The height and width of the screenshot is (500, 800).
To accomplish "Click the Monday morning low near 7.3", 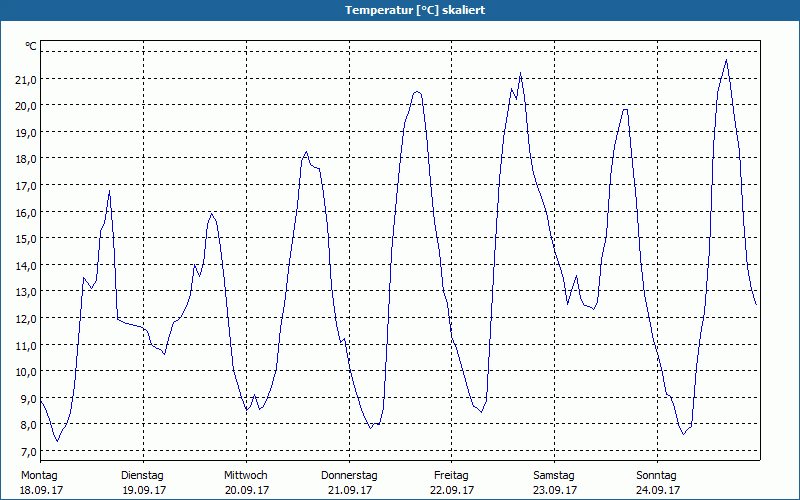I will 58,441.
